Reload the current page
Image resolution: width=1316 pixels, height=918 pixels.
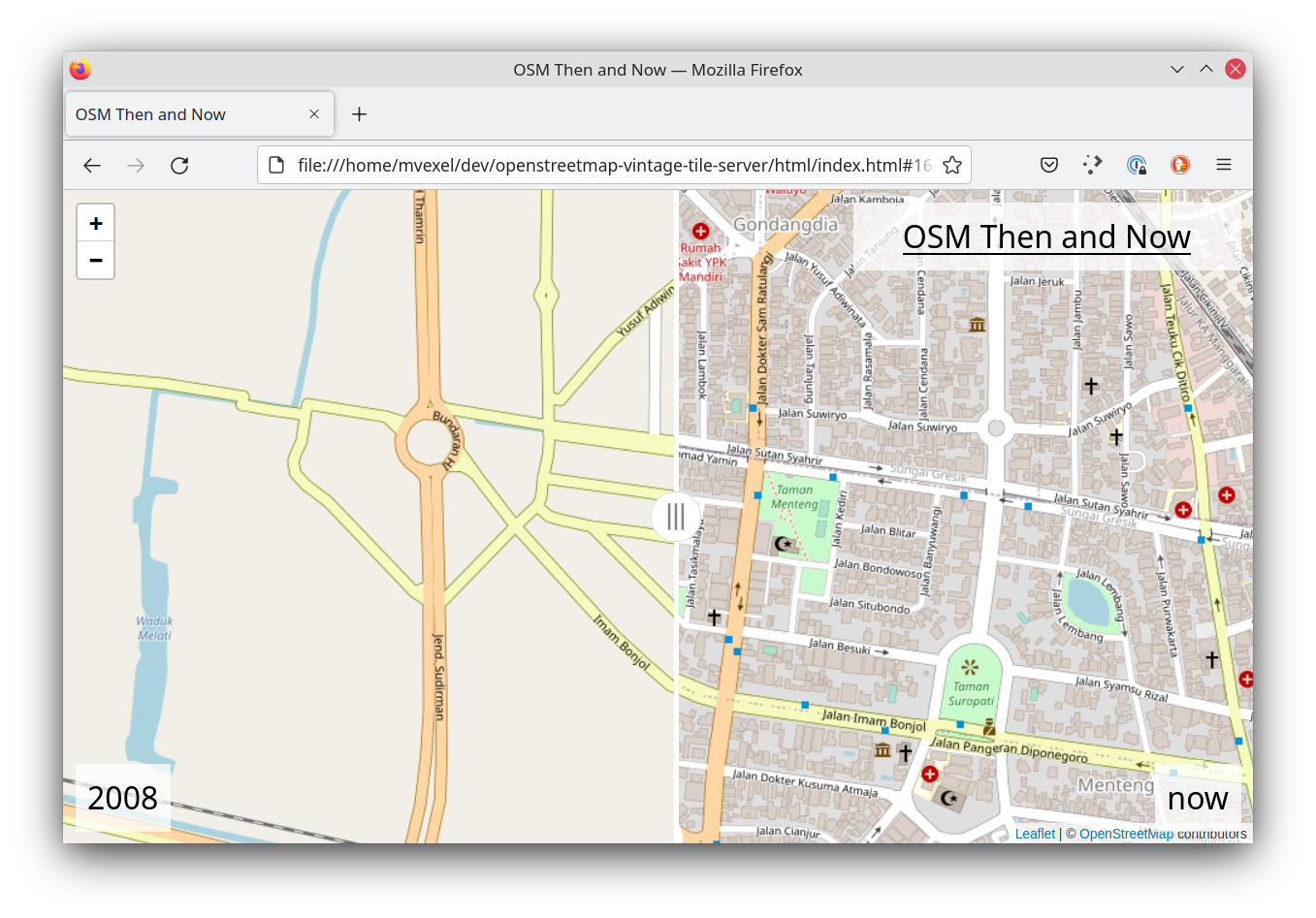click(179, 165)
